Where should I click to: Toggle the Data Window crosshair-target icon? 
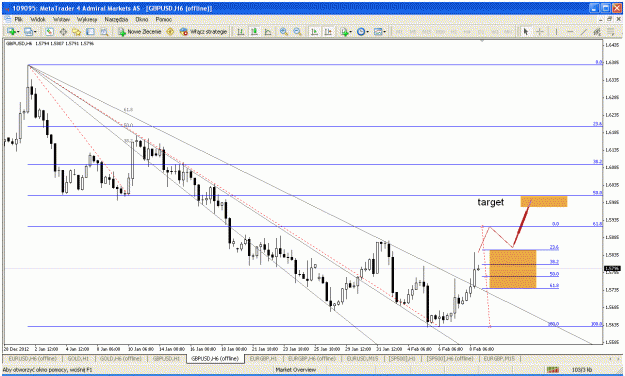click(63, 31)
